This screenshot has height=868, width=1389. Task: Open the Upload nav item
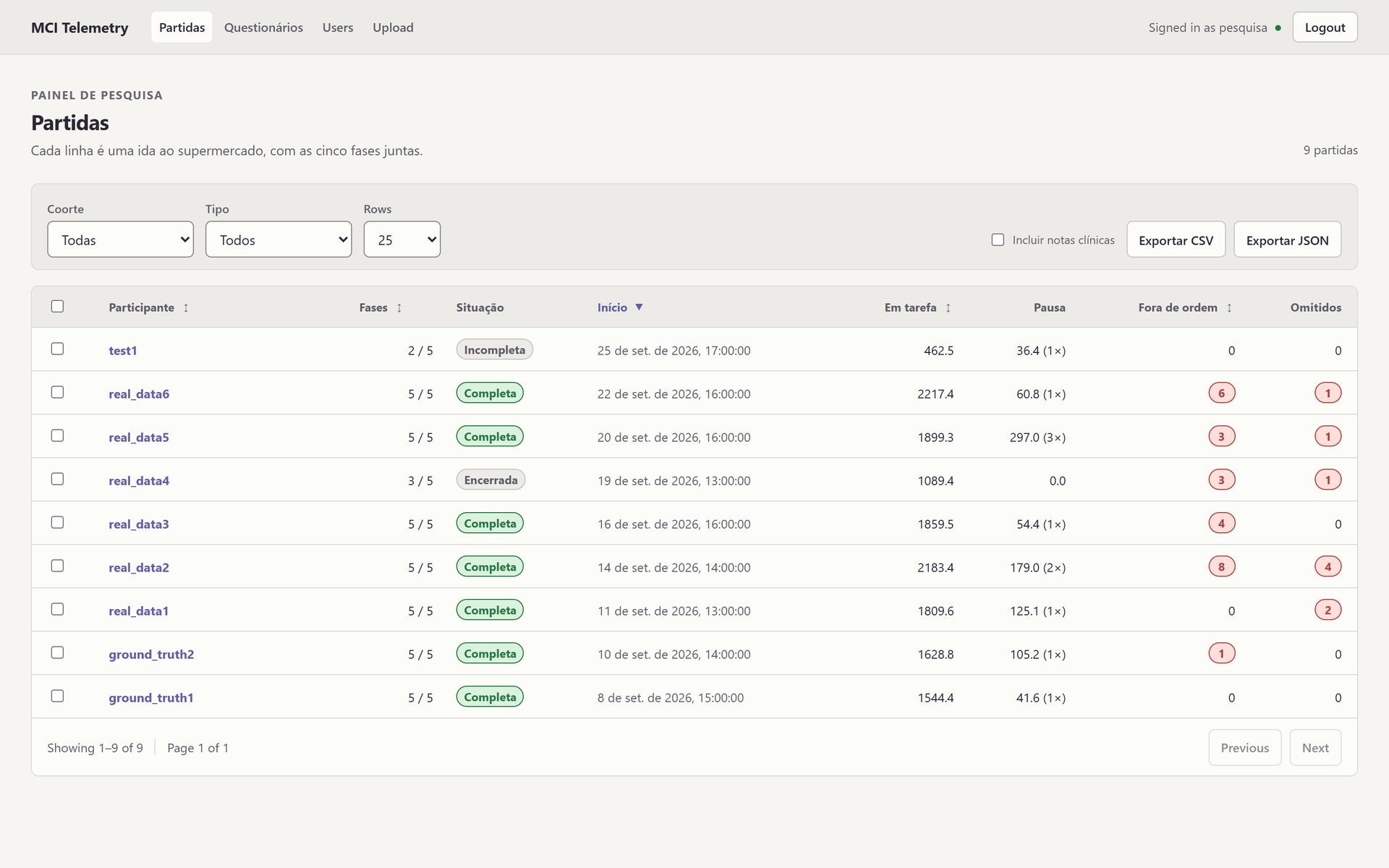coord(393,27)
